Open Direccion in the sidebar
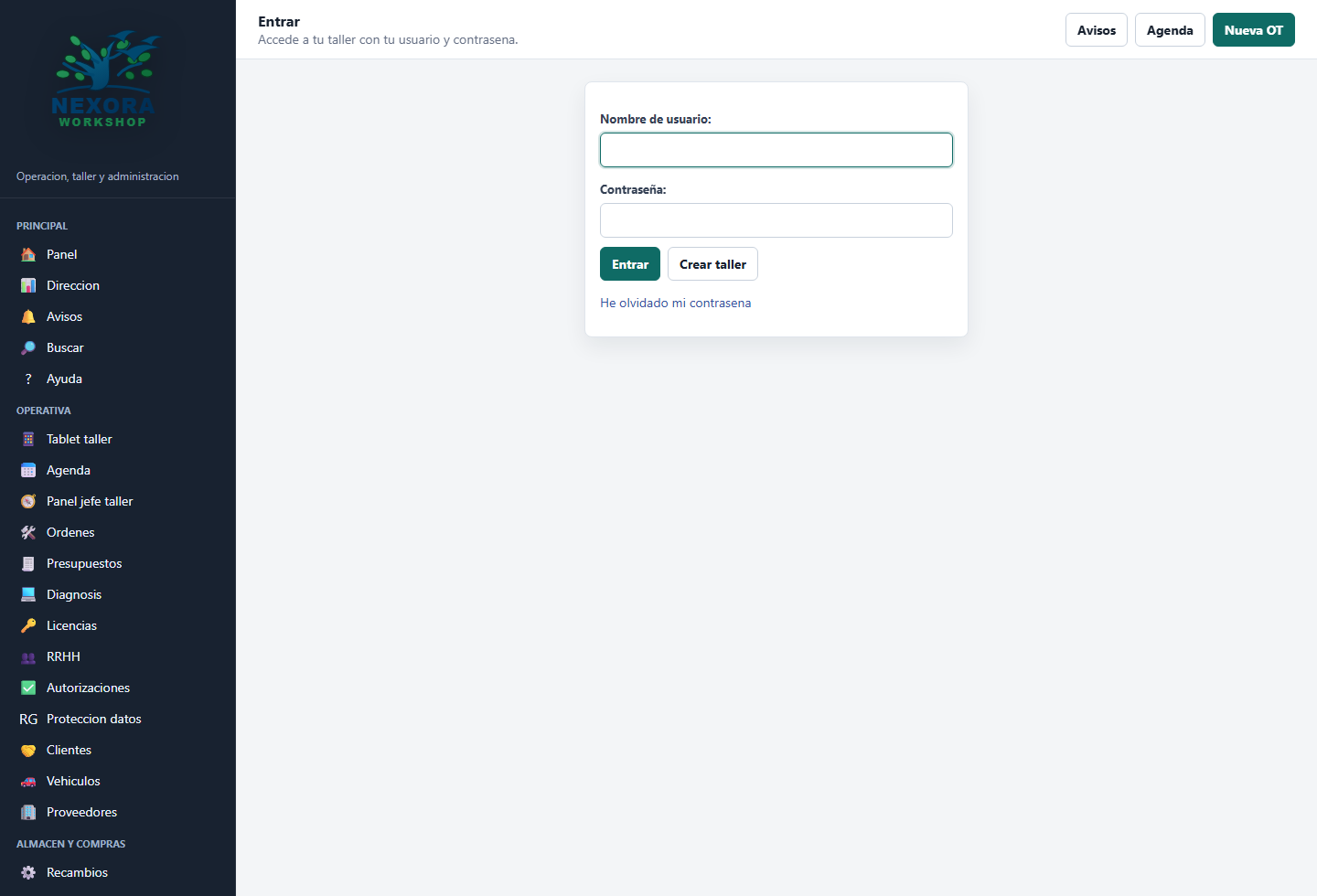1317x896 pixels. tap(117, 285)
